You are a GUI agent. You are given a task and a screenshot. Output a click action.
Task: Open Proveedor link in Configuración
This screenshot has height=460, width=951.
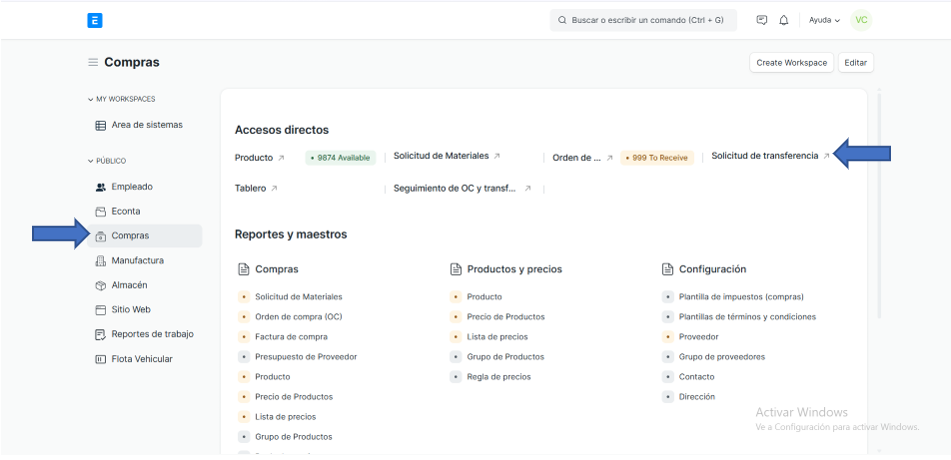pos(699,337)
